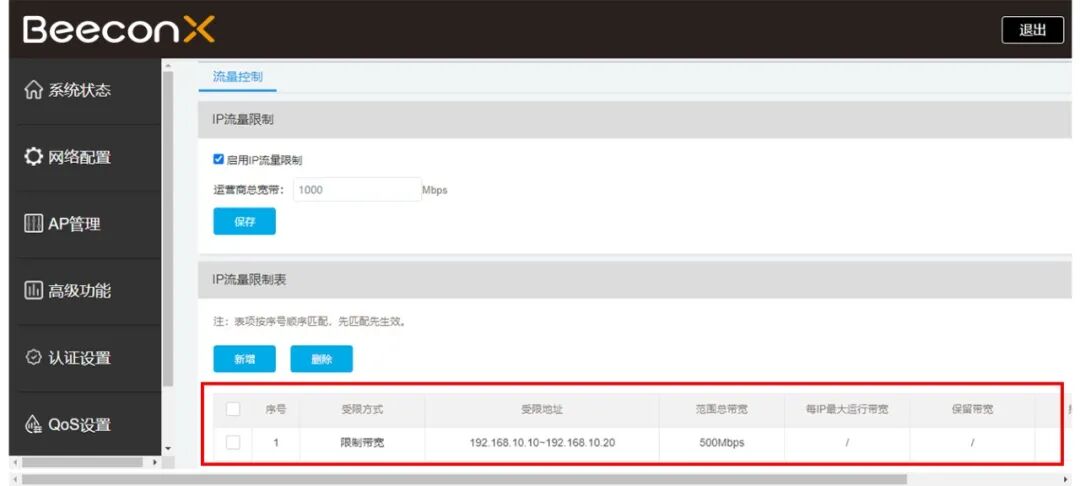Click the IP流量限制 section header
Viewport: 1080px width, 486px height.
(634, 119)
